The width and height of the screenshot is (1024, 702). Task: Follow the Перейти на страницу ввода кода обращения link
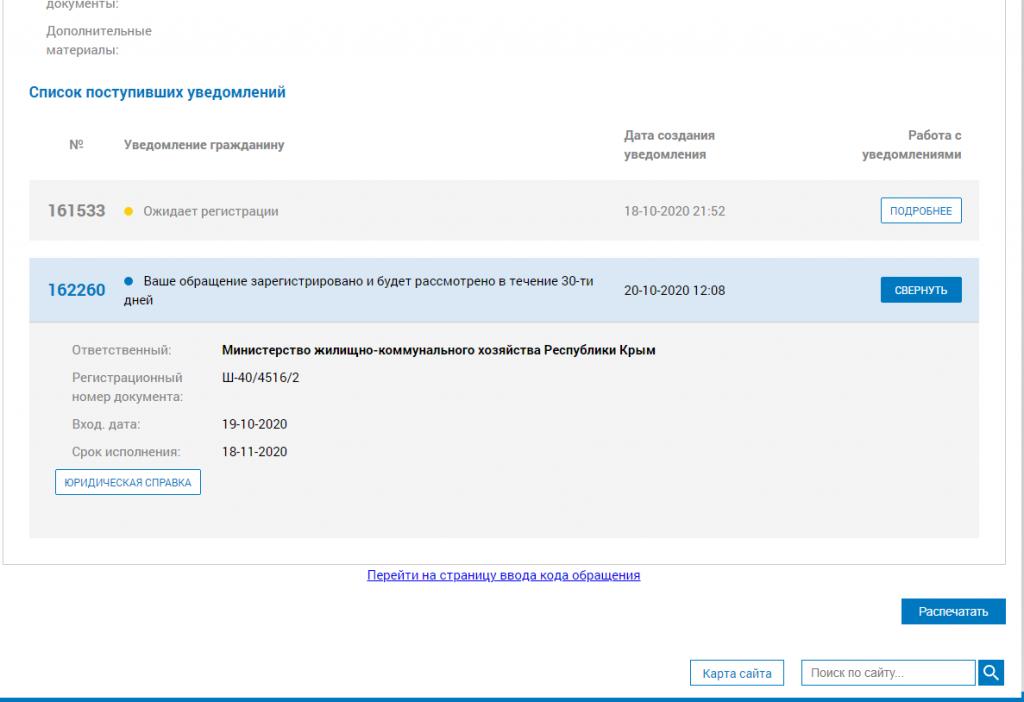(503, 575)
